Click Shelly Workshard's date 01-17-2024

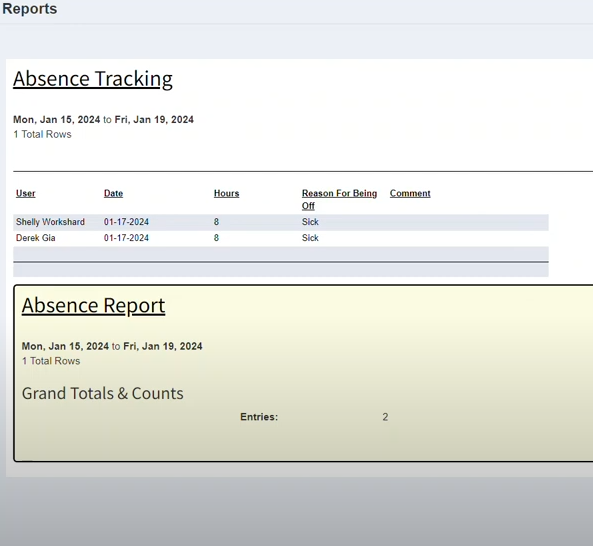(126, 222)
